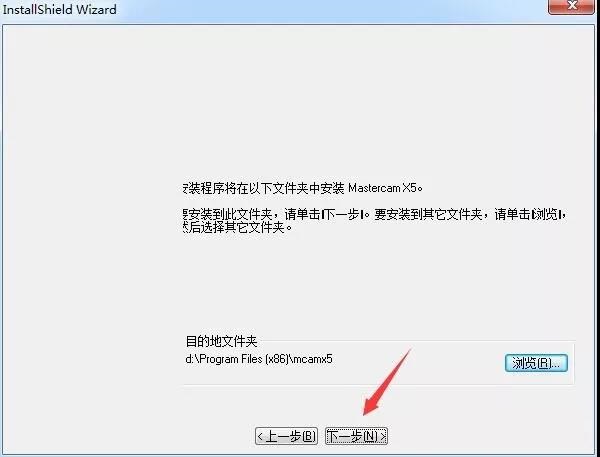Click the 目的地文件夹 group label
The image size is (600, 457).
[221, 341]
